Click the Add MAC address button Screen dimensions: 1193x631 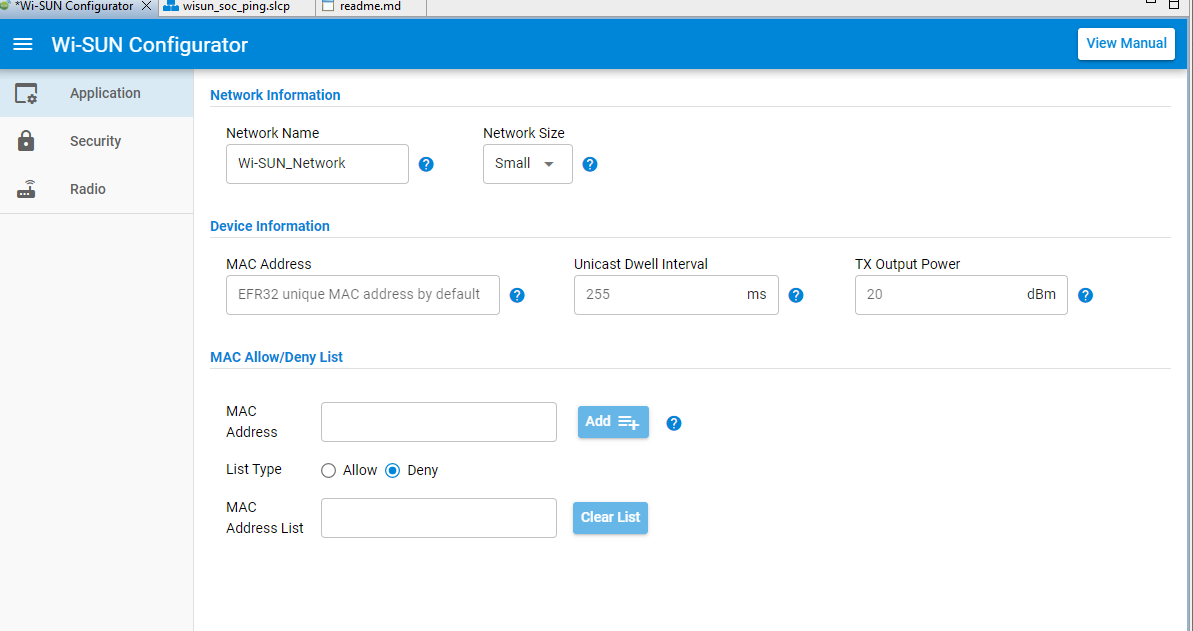(612, 421)
